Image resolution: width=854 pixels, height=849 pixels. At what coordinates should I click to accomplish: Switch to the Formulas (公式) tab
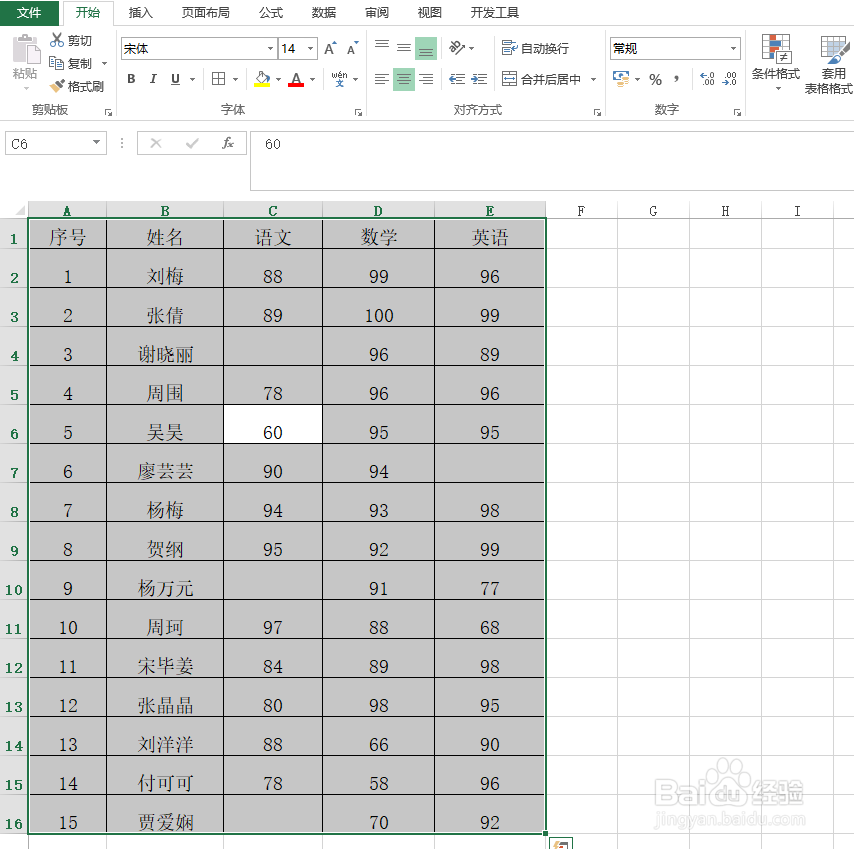[271, 13]
